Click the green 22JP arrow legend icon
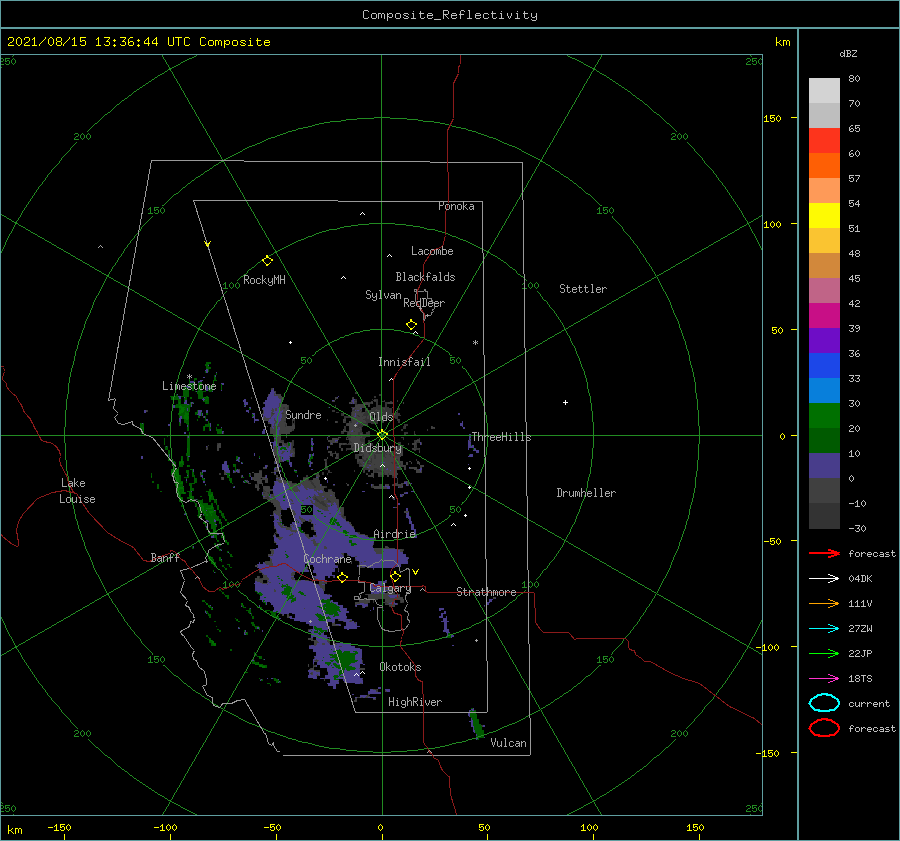 [824, 653]
